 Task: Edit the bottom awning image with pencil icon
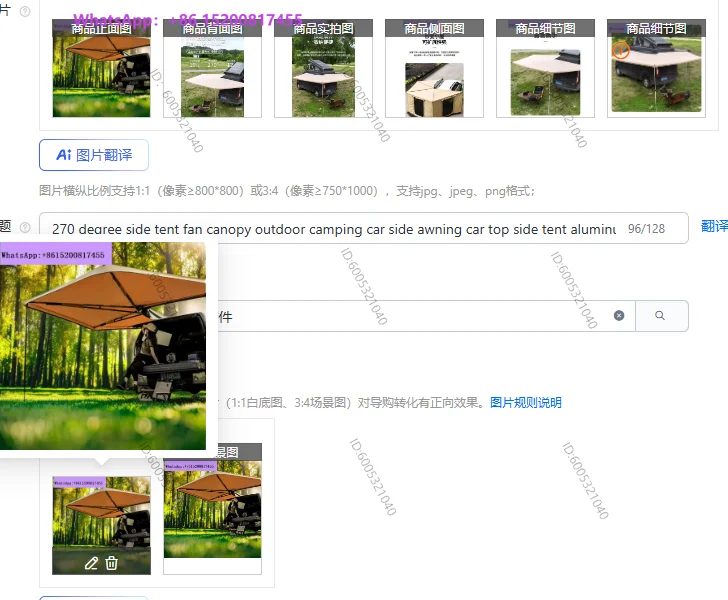[91, 563]
